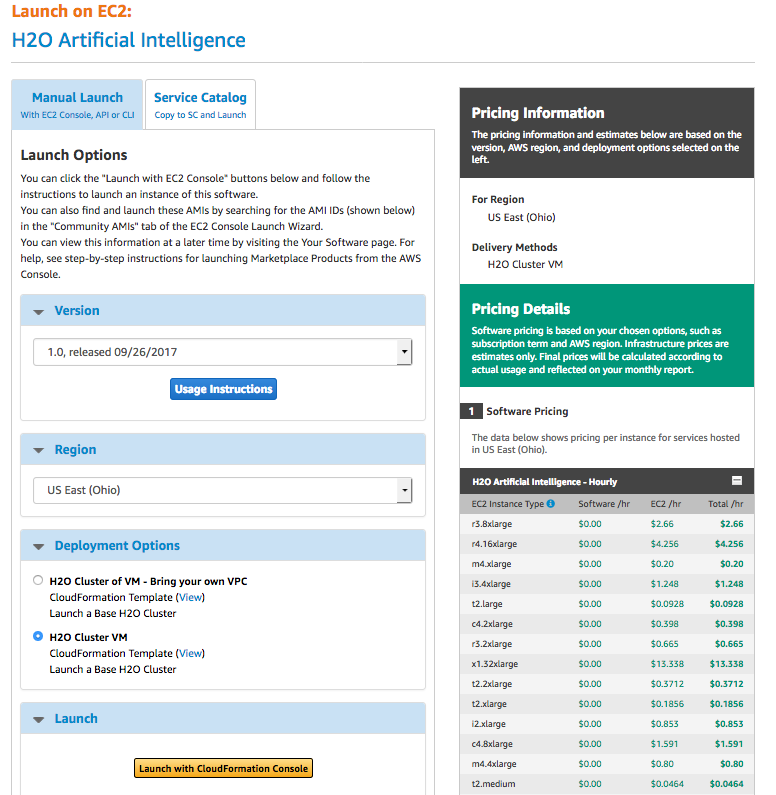Click the Software /hr column header
Image resolution: width=776 pixels, height=795 pixels.
(604, 503)
